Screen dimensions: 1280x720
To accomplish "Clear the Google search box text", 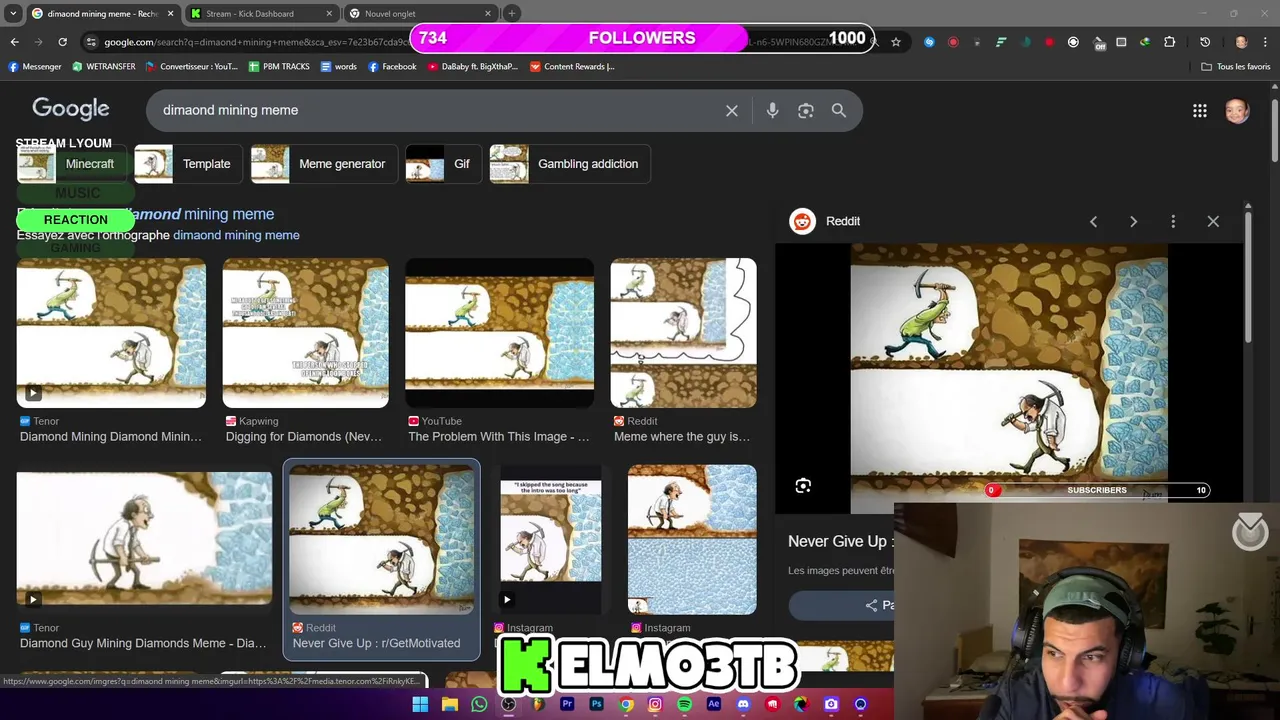I will [x=732, y=110].
